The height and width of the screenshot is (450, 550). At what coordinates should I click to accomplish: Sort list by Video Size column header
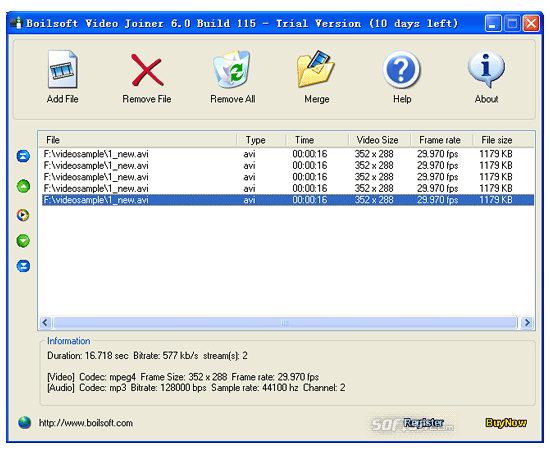[x=380, y=140]
